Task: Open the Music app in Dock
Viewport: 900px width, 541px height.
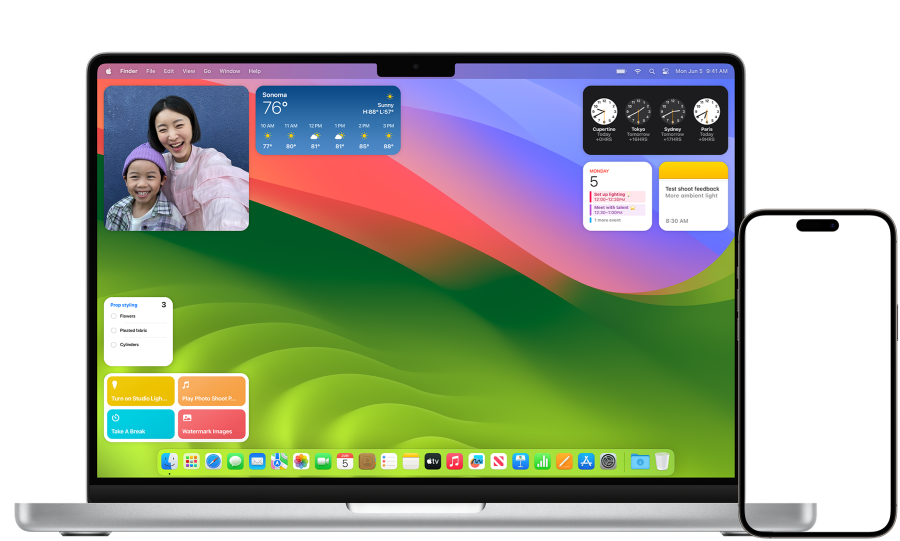Action: [455, 461]
